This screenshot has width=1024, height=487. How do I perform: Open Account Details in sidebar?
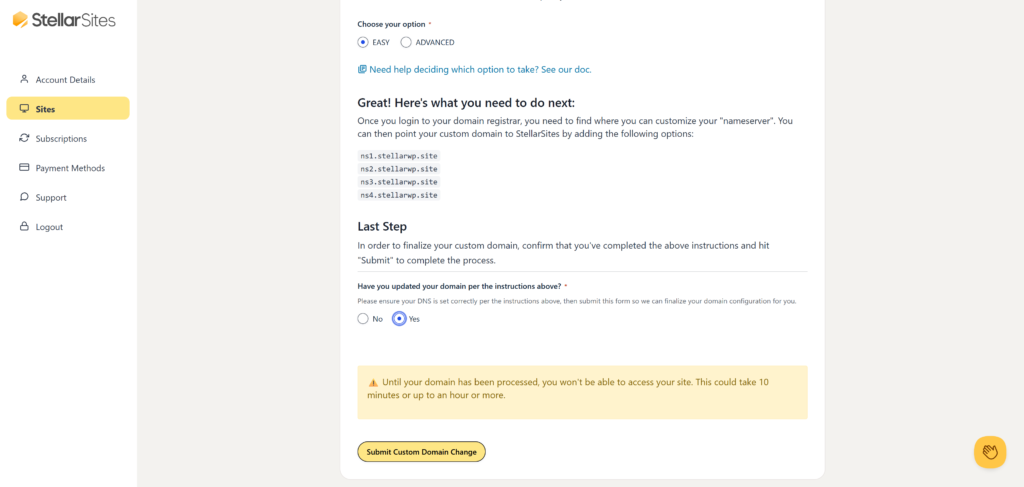(65, 79)
